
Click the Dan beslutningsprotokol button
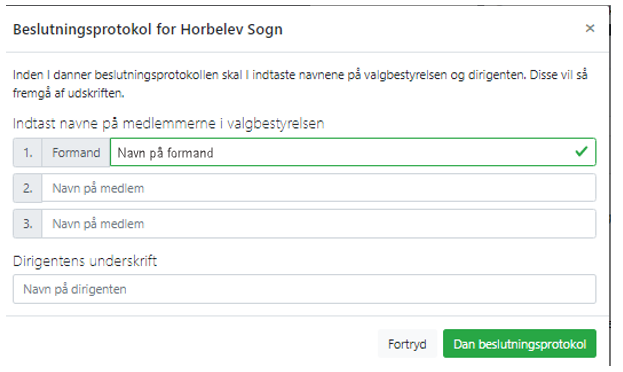click(520, 344)
